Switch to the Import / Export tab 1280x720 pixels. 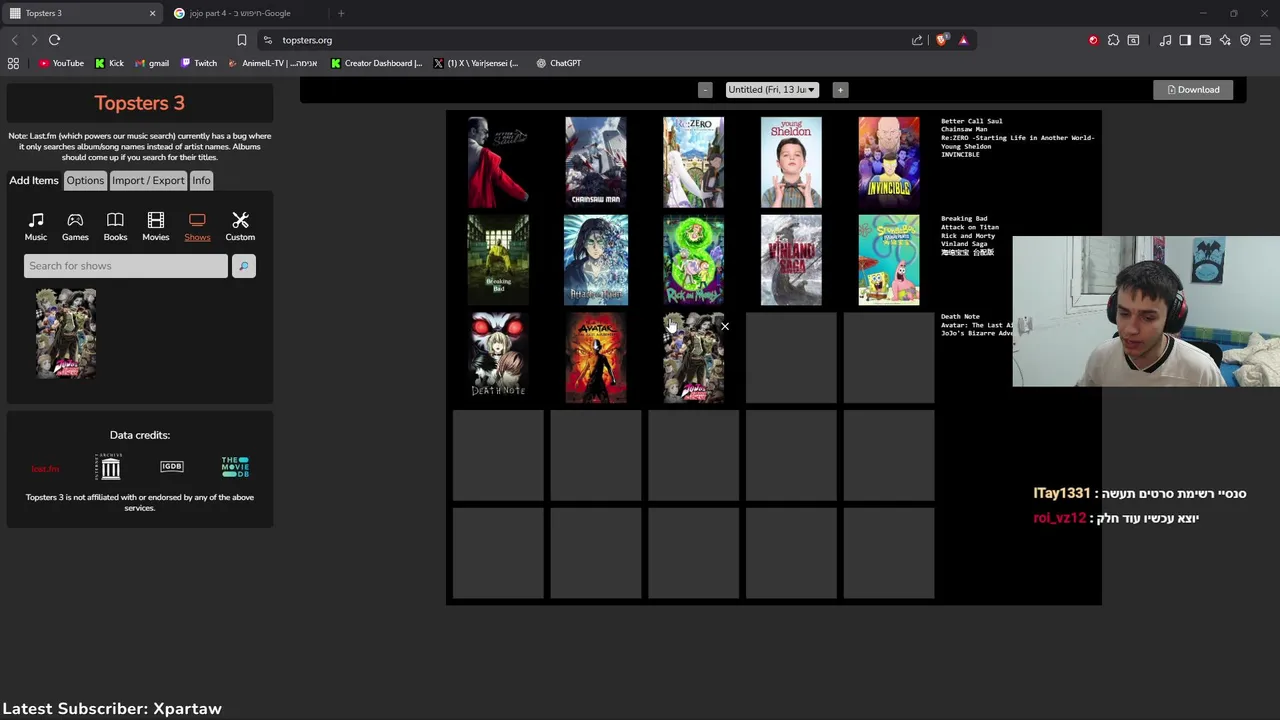tap(148, 180)
